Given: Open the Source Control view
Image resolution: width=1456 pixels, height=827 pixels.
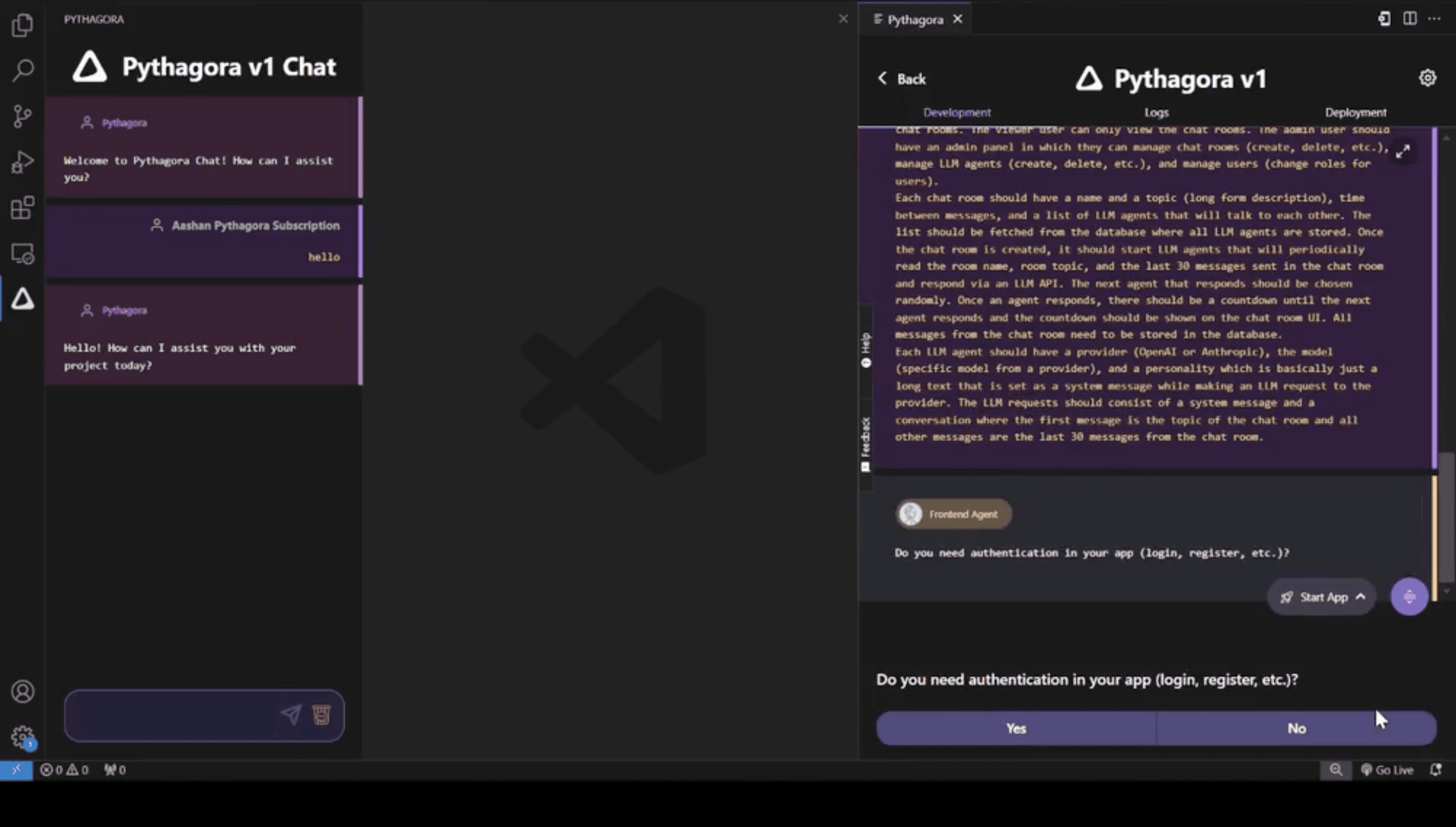Looking at the screenshot, I should coord(22,116).
